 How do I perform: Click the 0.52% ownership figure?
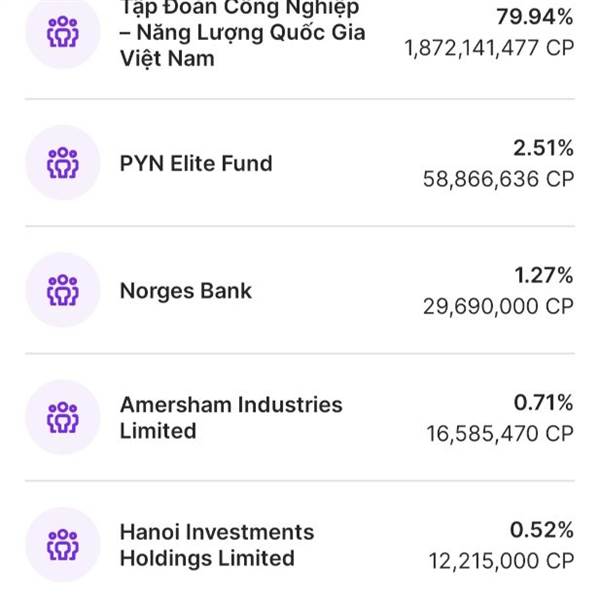coord(542,530)
